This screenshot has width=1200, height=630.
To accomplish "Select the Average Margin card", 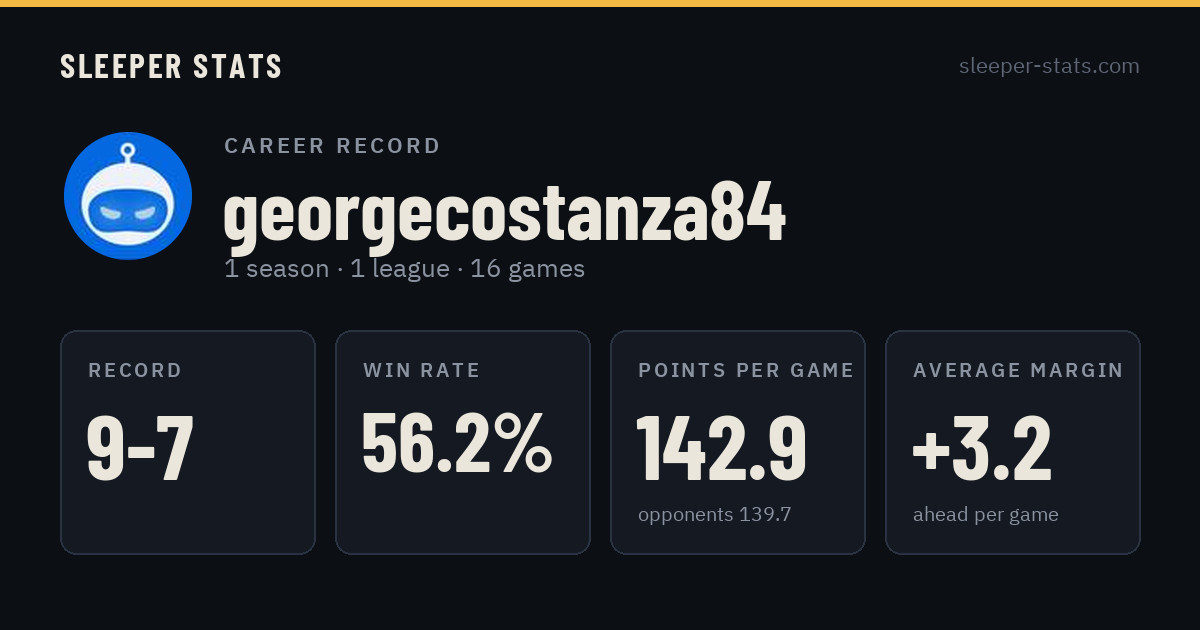I will [1013, 442].
